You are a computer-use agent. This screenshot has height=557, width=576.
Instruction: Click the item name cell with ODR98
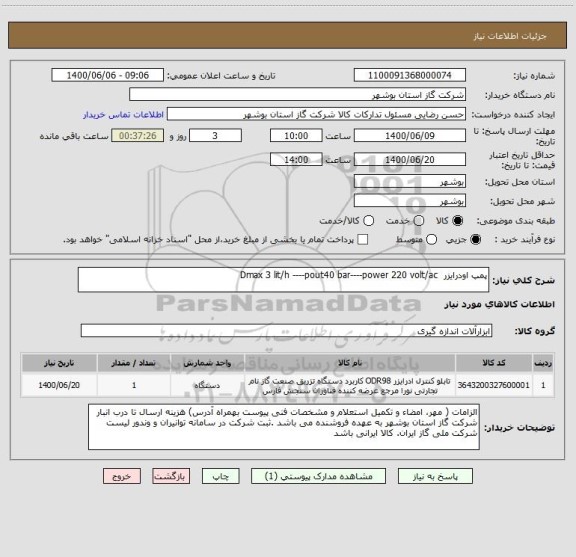pyautogui.click(x=350, y=385)
